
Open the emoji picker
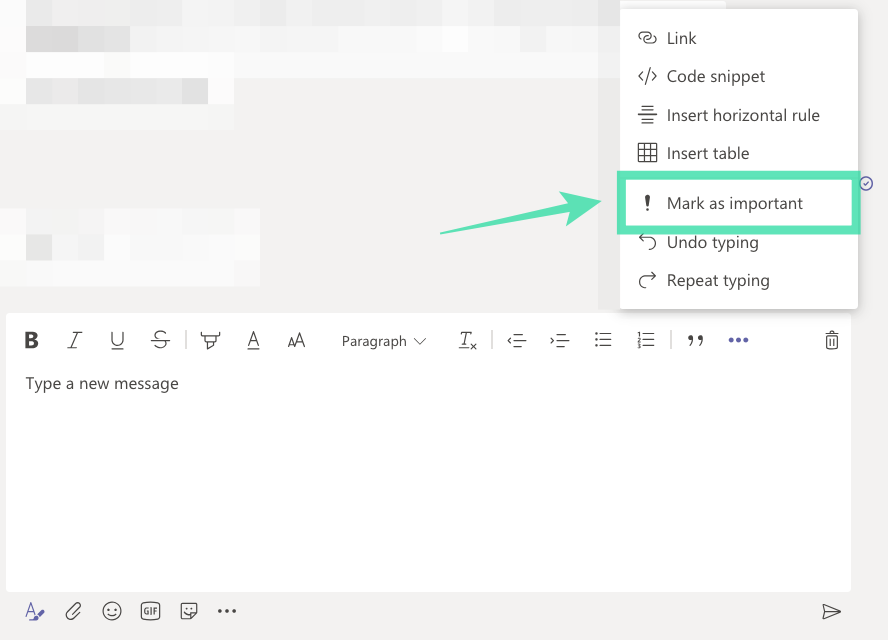click(x=112, y=611)
